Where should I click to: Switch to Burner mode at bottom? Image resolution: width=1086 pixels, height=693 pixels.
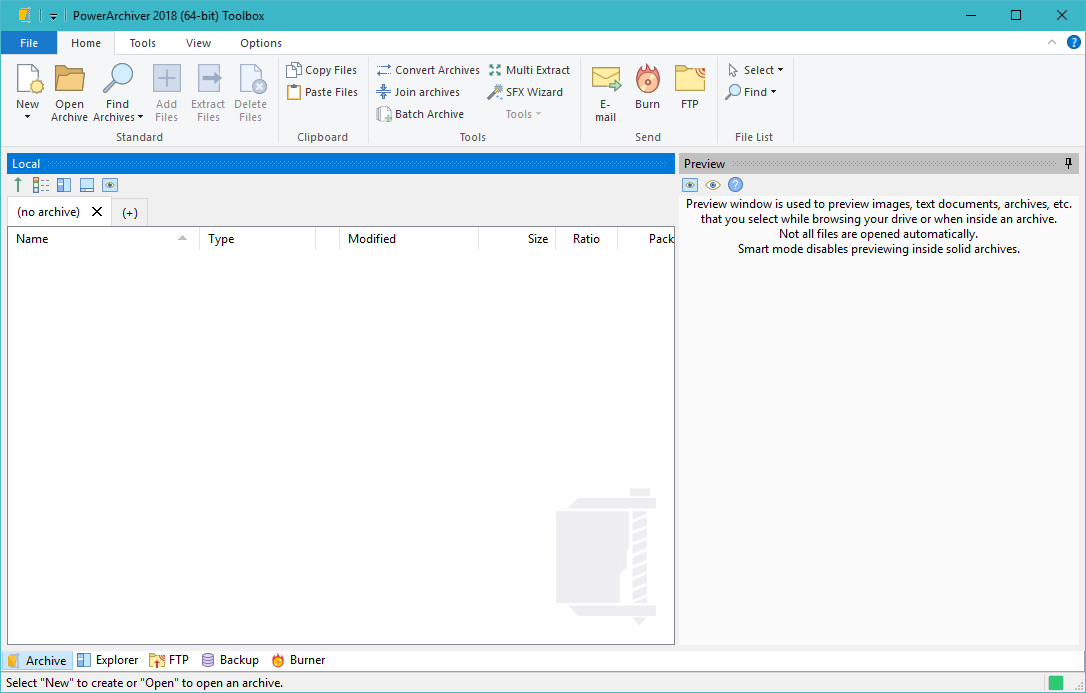pyautogui.click(x=299, y=660)
